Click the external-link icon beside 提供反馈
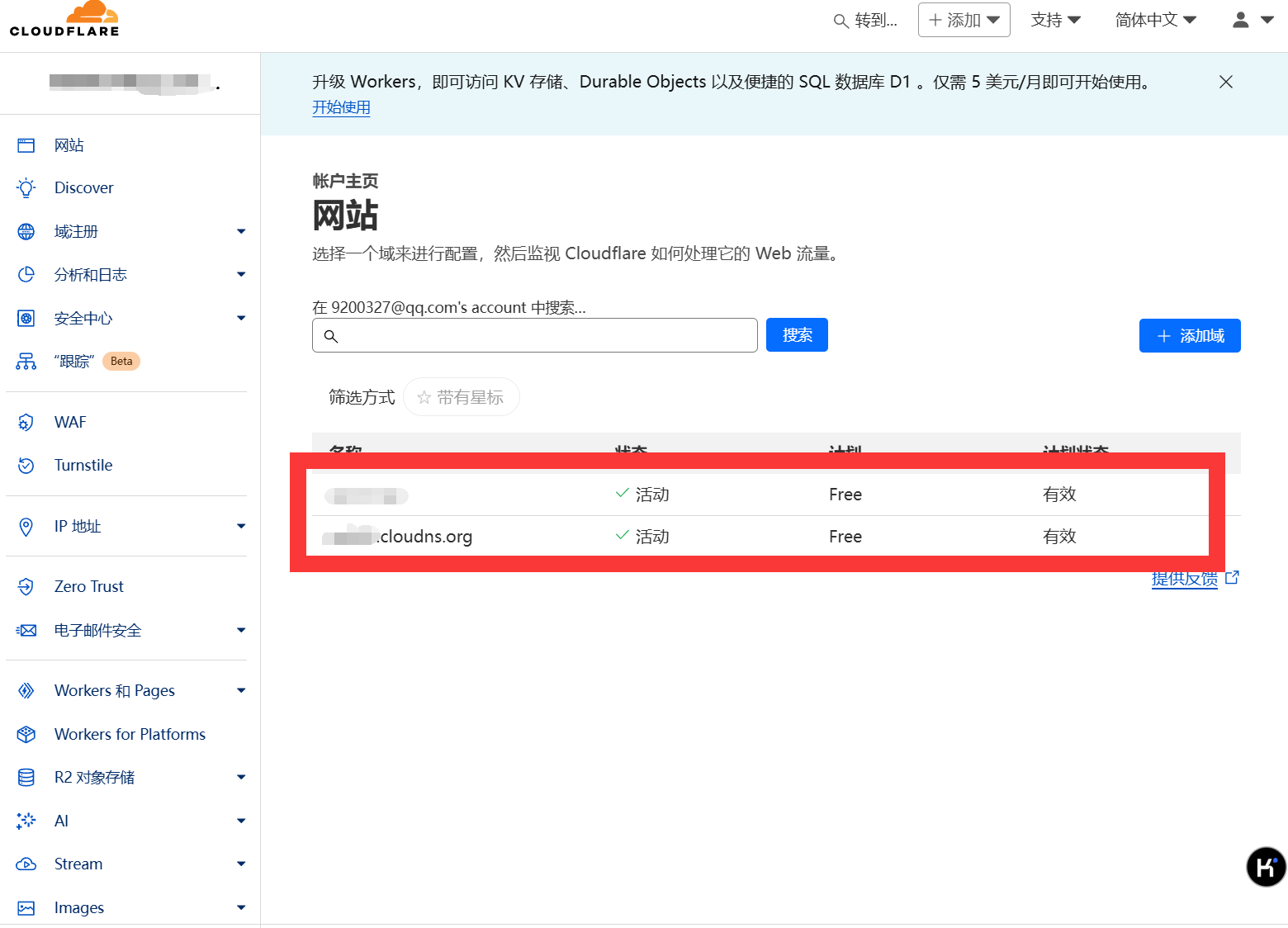Viewport: 1288px width, 928px height. click(x=1232, y=578)
